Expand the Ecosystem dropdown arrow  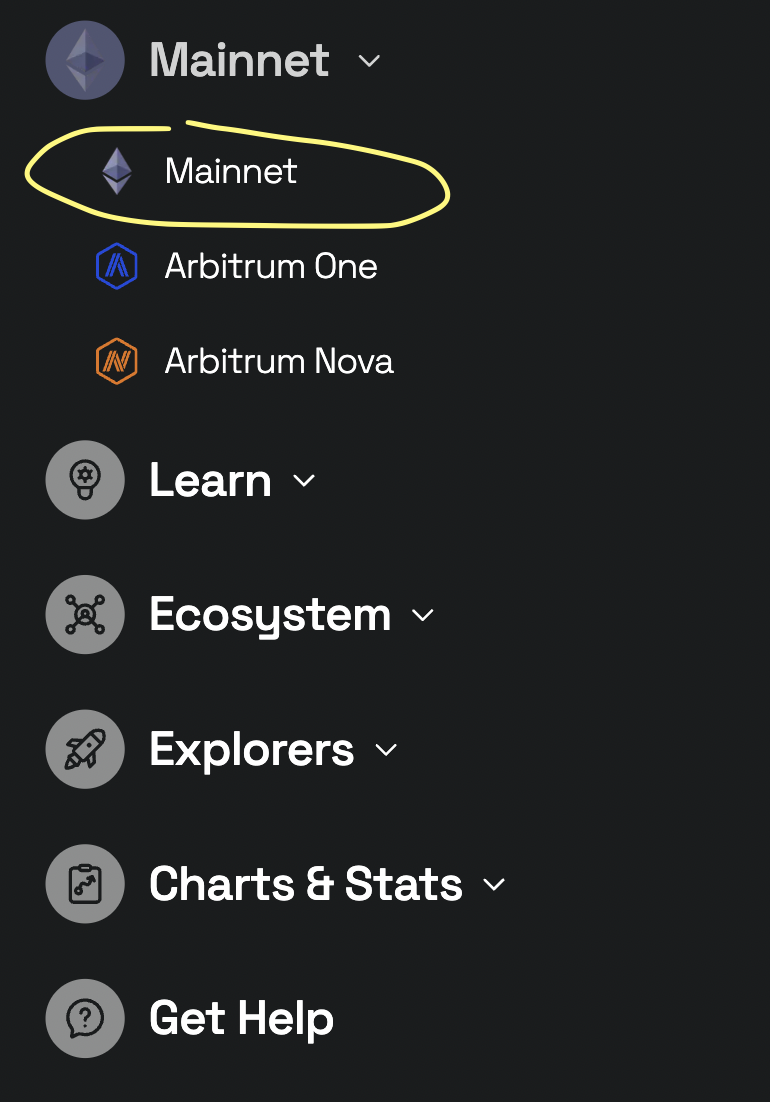coord(422,616)
